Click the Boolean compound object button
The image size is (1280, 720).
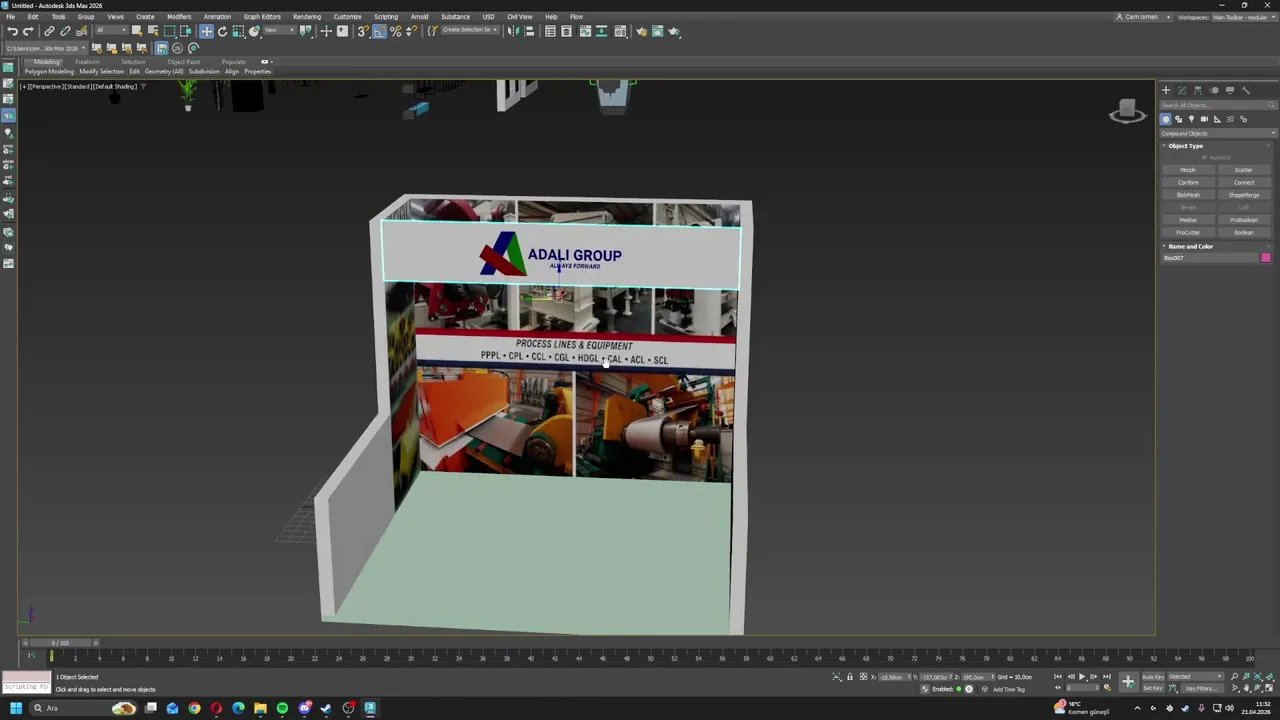pos(1244,232)
